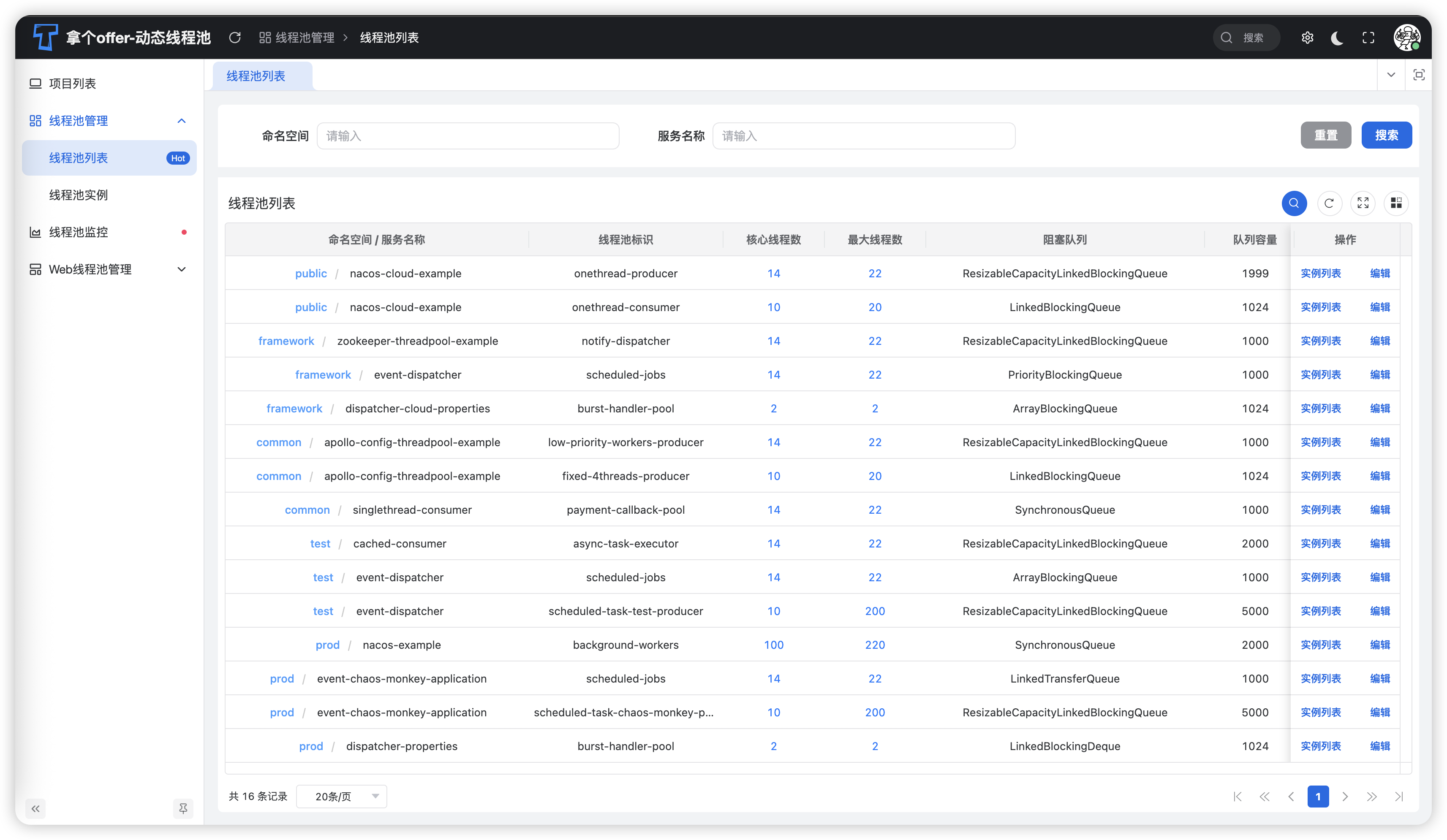Go to last page icon
This screenshot has height=840, width=1447.
click(x=1399, y=797)
